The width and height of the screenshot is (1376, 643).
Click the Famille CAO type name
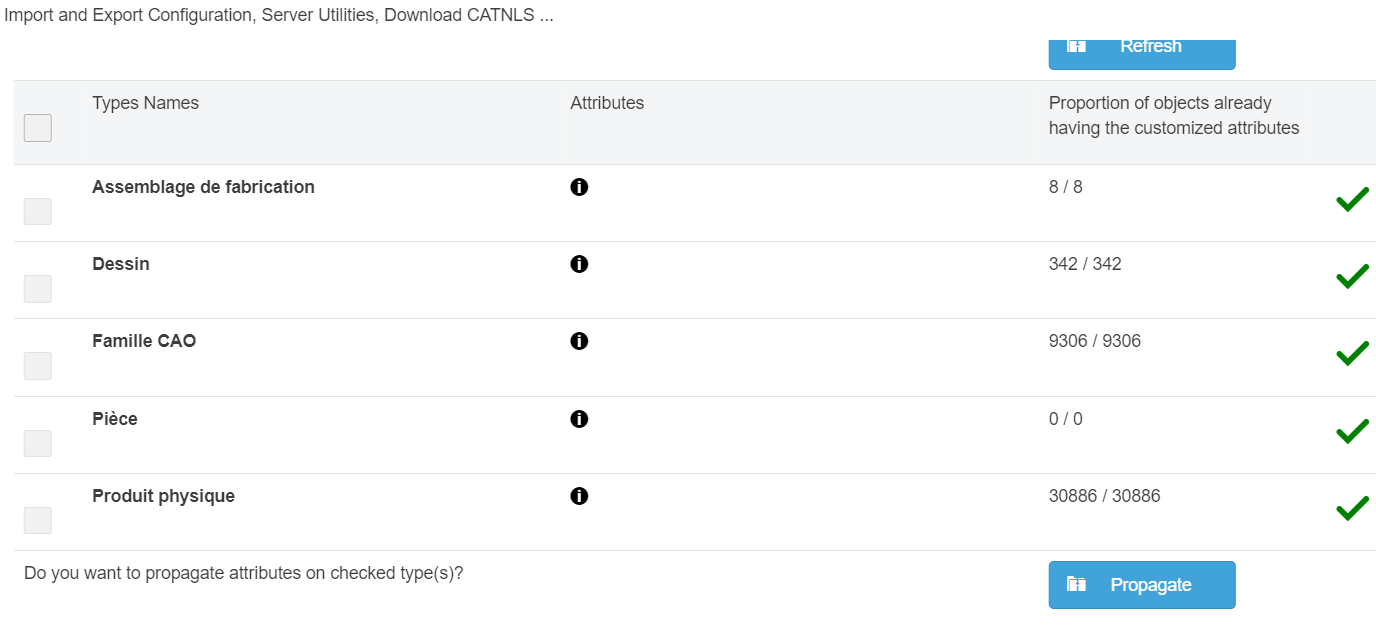coord(144,341)
